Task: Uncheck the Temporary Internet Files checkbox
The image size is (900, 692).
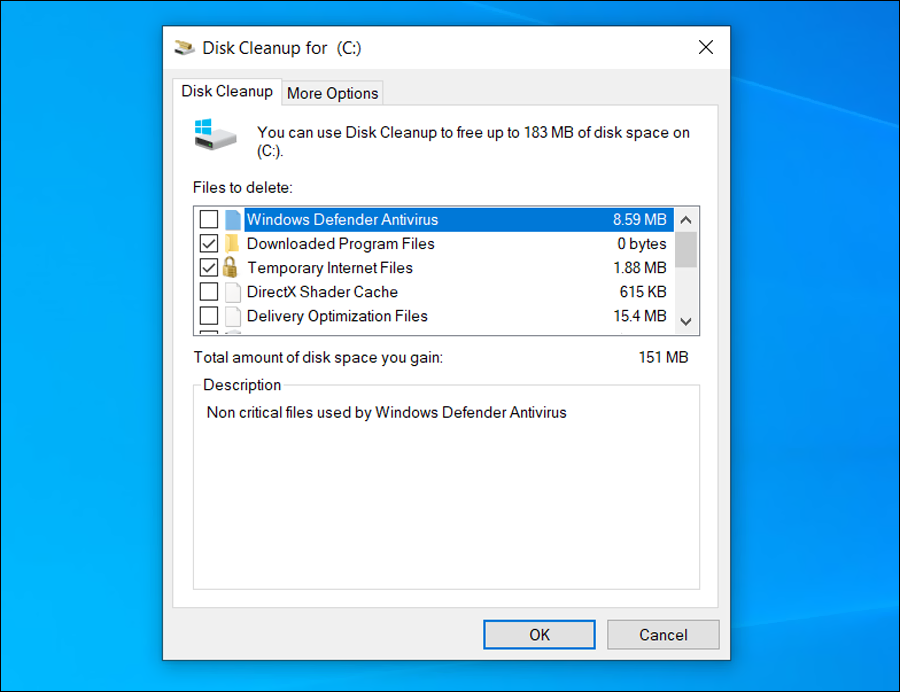Action: click(209, 267)
